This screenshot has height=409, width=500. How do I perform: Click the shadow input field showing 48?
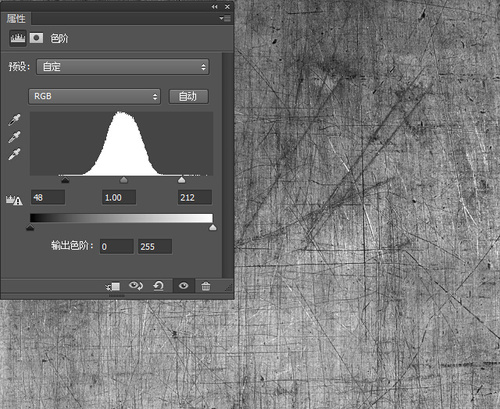pyautogui.click(x=48, y=197)
